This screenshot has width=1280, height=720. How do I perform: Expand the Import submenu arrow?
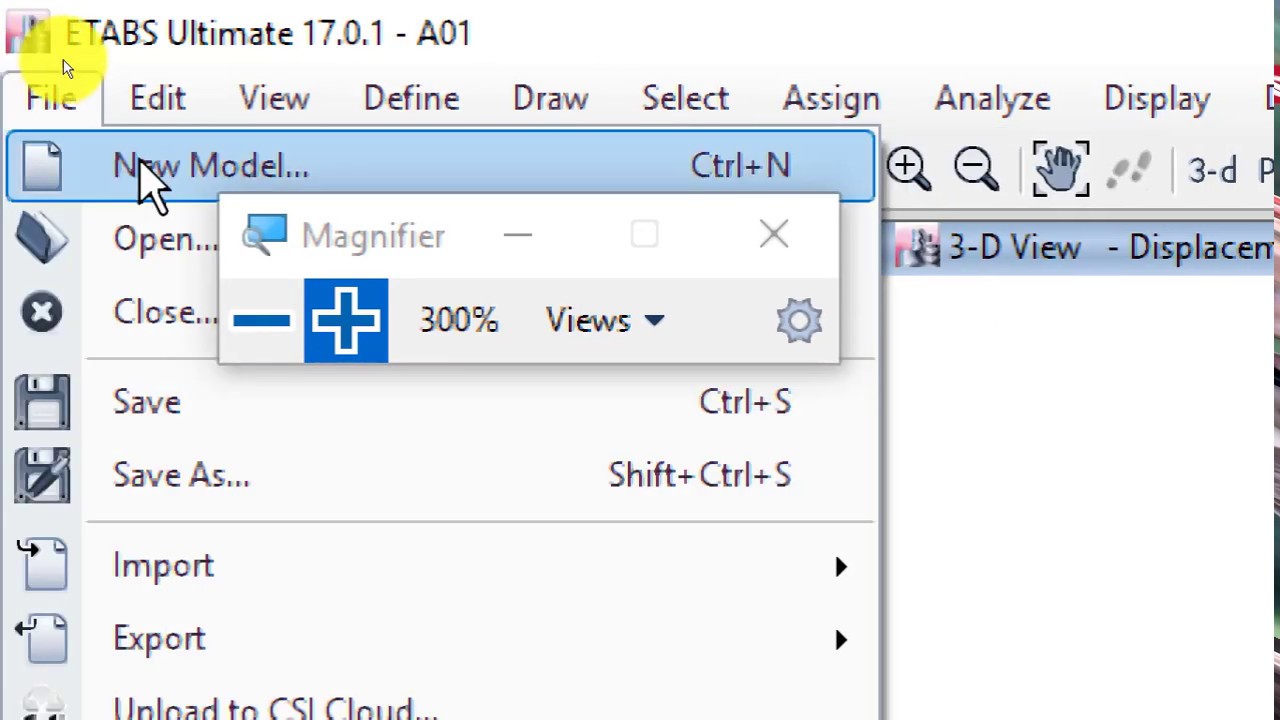coord(840,567)
